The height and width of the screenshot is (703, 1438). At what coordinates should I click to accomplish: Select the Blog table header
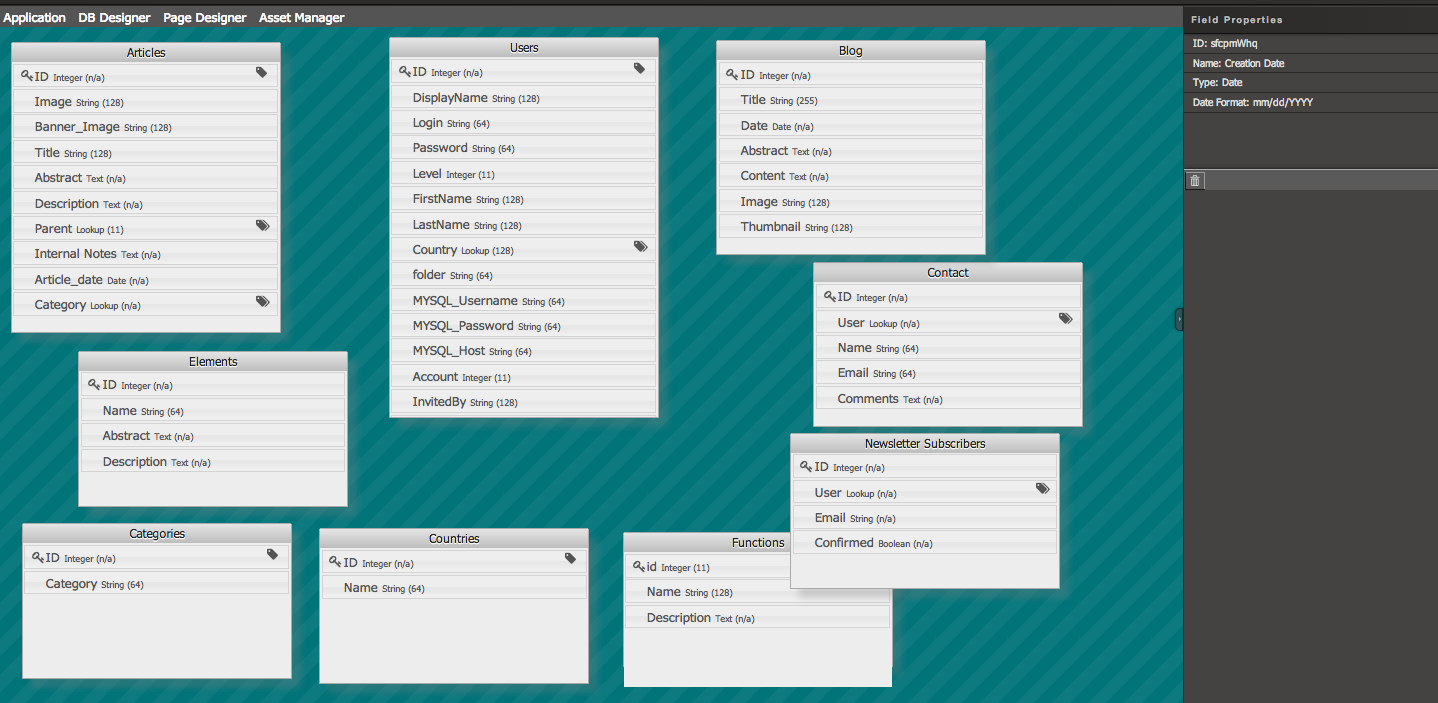(x=851, y=50)
